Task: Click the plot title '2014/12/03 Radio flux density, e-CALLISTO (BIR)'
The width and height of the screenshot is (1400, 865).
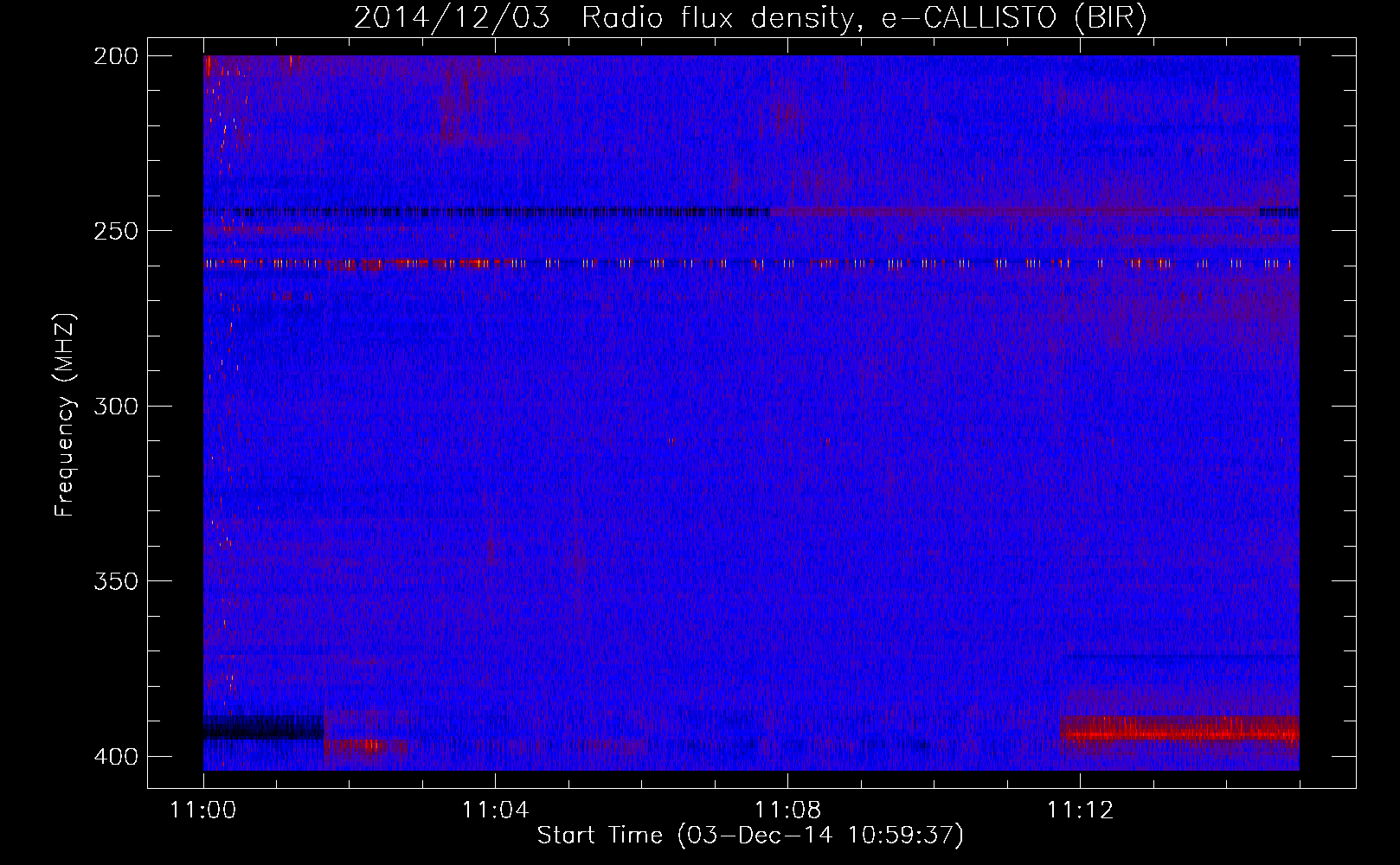Action: click(750, 17)
